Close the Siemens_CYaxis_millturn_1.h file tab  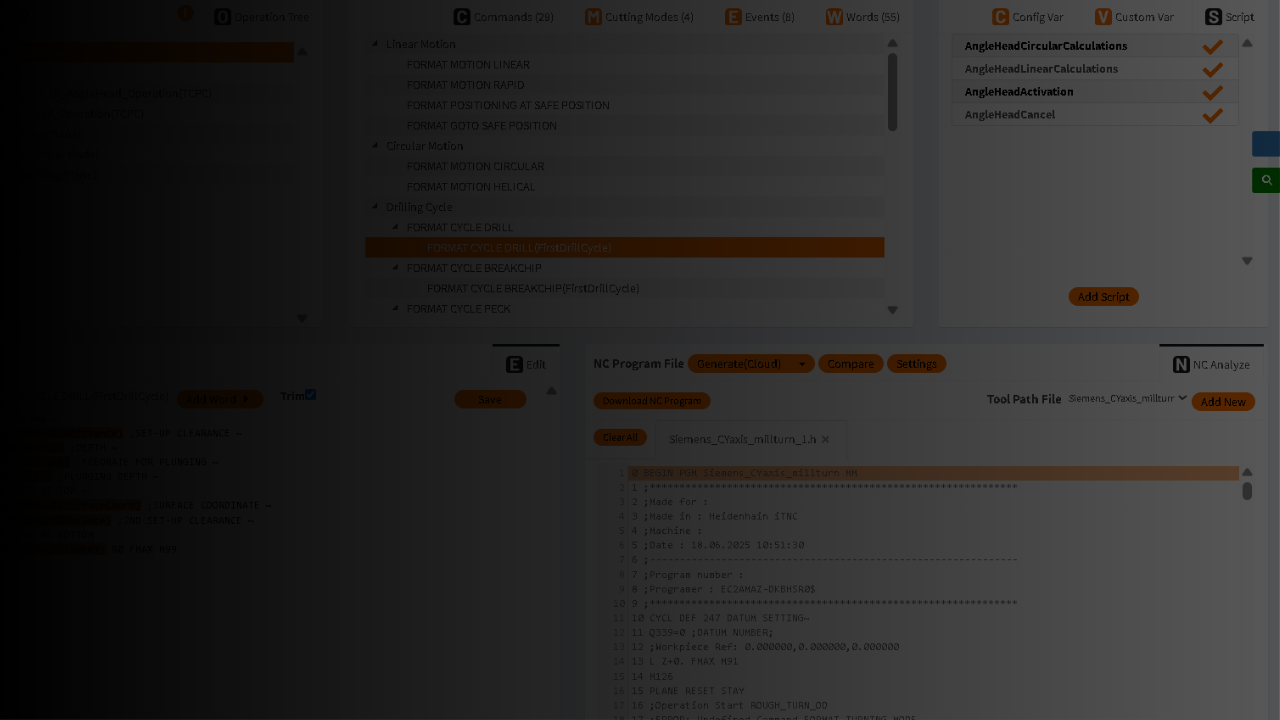(825, 440)
